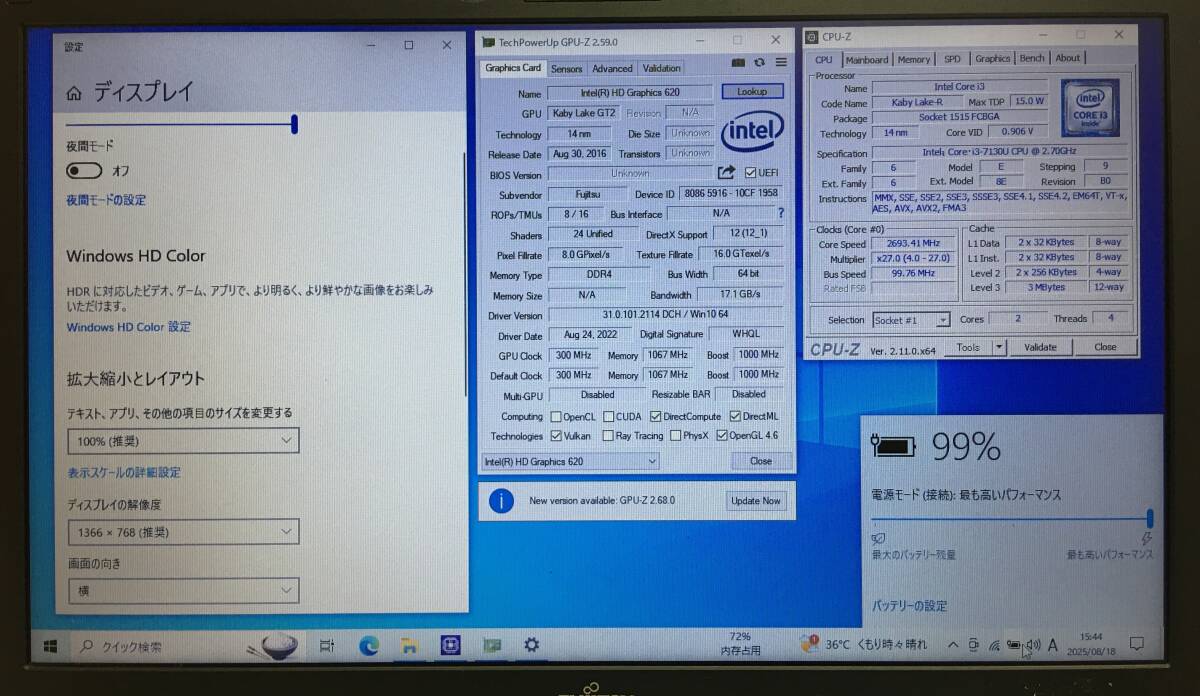The height and width of the screenshot is (696, 1200).
Task: Click the brightness slider thumb in Settings
Action: (294, 124)
